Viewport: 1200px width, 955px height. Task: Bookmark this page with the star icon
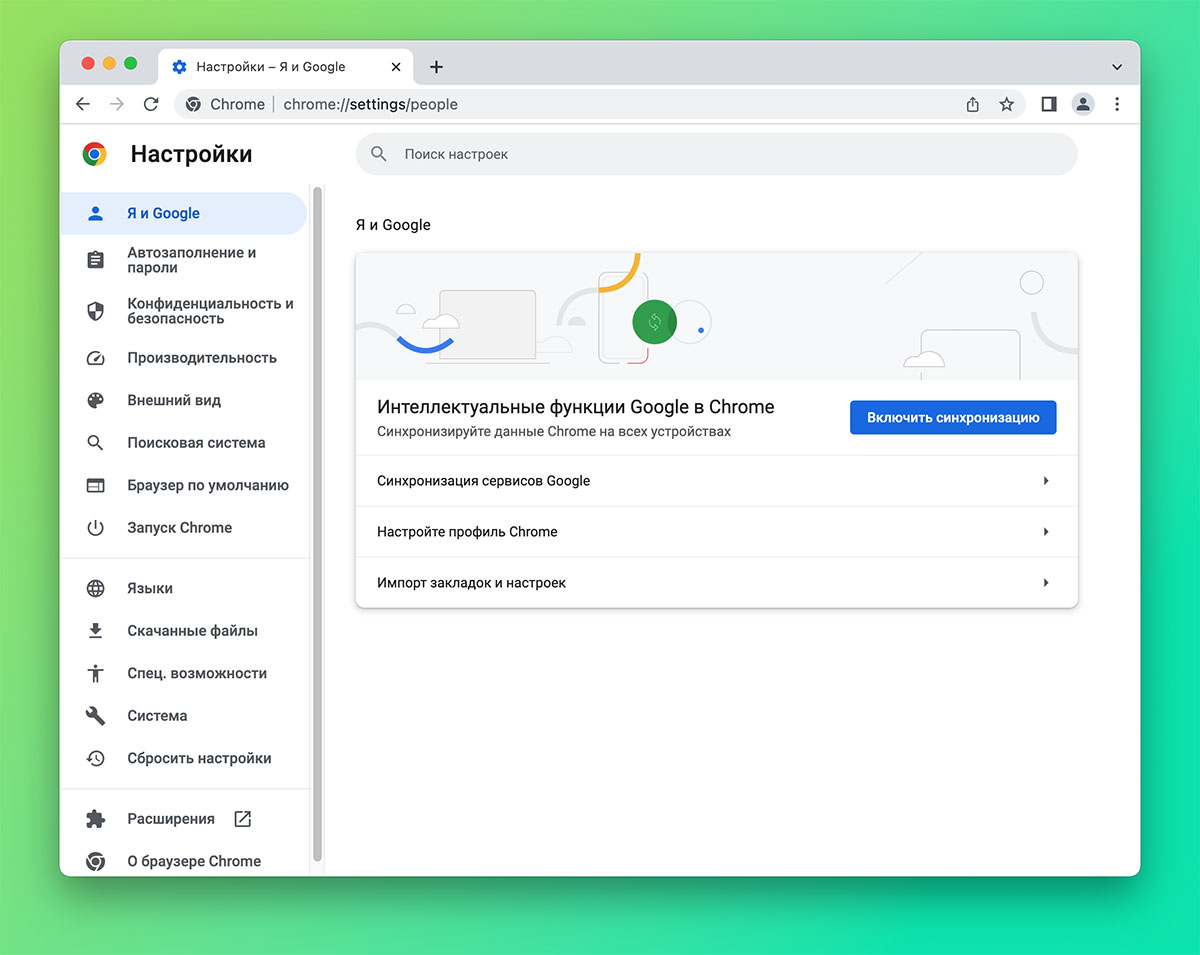click(x=1006, y=104)
